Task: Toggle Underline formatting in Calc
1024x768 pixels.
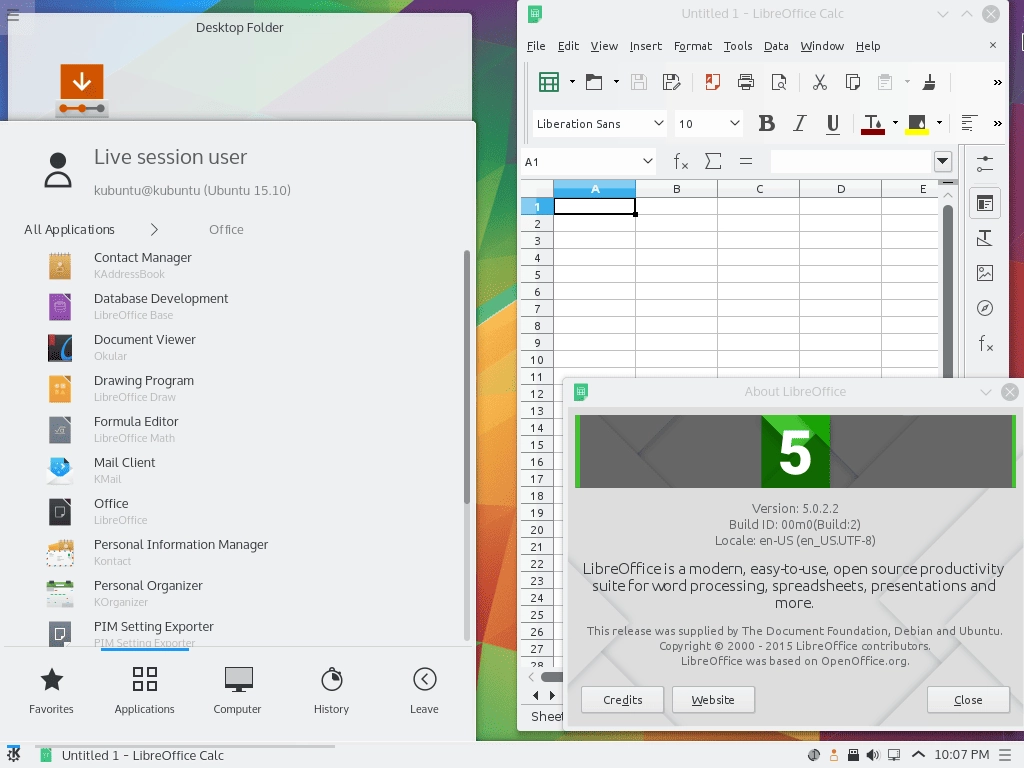Action: pos(833,123)
